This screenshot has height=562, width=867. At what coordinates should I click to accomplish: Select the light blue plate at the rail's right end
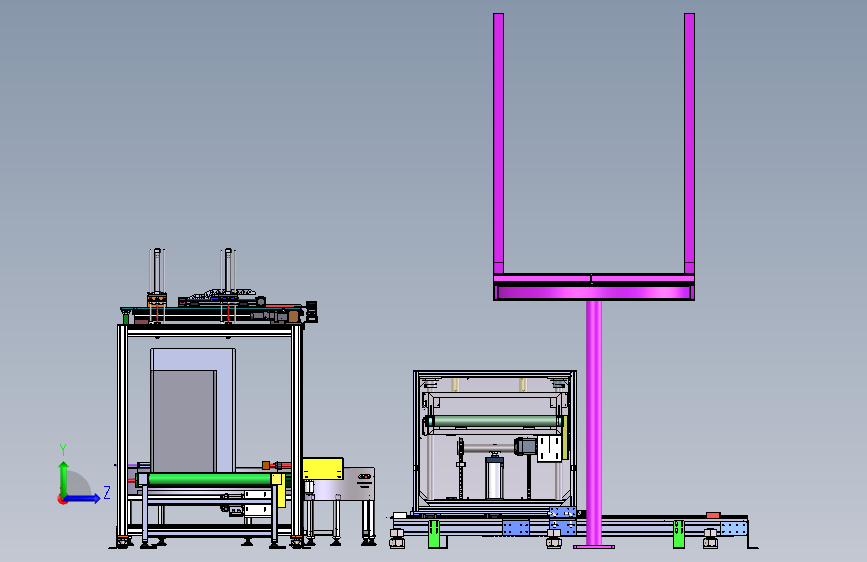[734, 528]
